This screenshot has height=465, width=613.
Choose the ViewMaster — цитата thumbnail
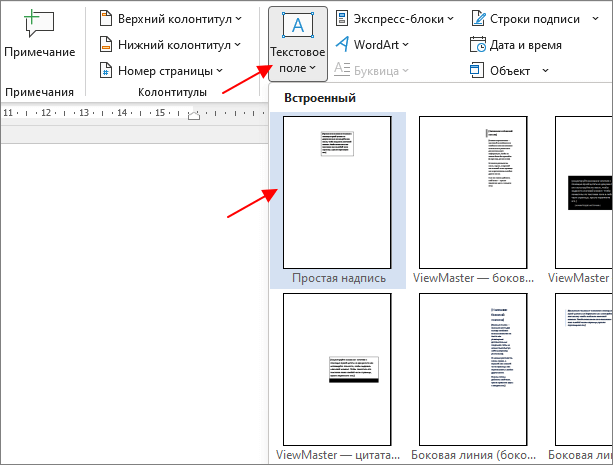click(x=337, y=369)
